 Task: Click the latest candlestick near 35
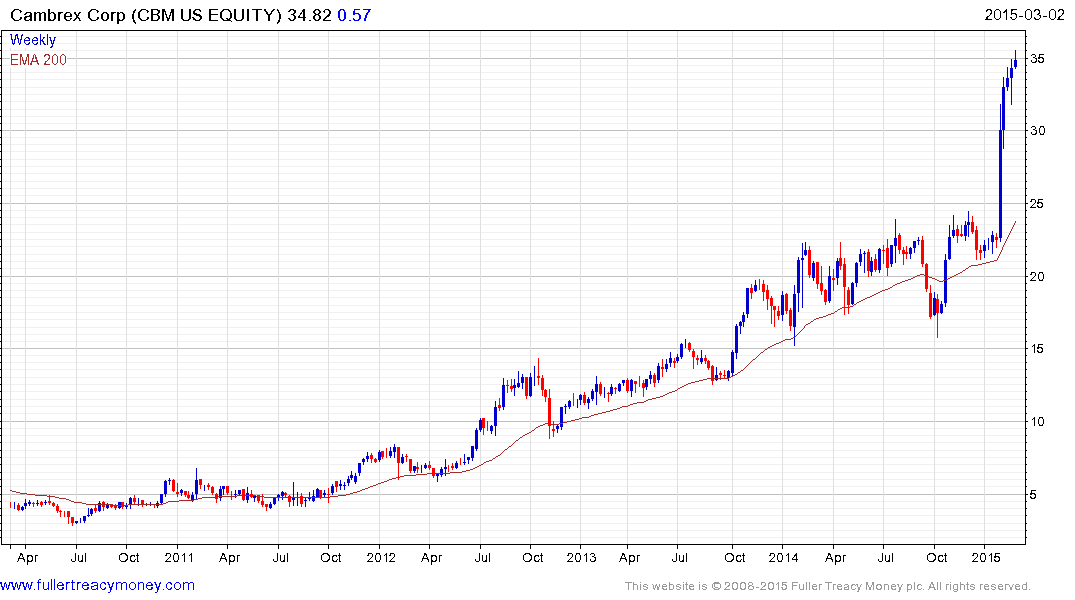(x=1015, y=62)
